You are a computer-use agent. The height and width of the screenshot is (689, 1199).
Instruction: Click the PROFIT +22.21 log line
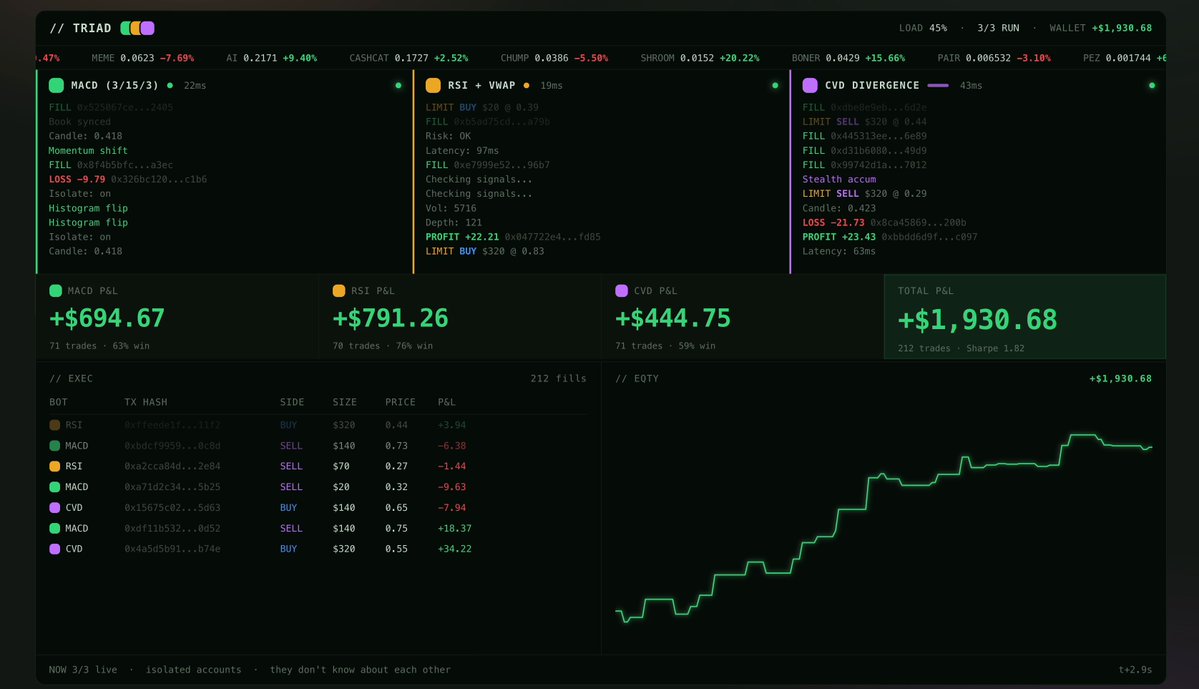coord(513,237)
